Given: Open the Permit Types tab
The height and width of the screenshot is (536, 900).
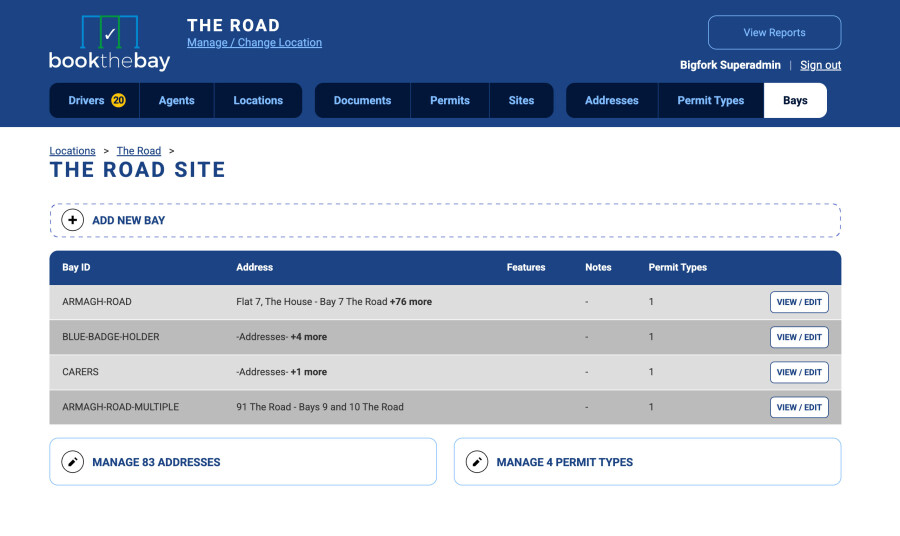Looking at the screenshot, I should point(711,100).
